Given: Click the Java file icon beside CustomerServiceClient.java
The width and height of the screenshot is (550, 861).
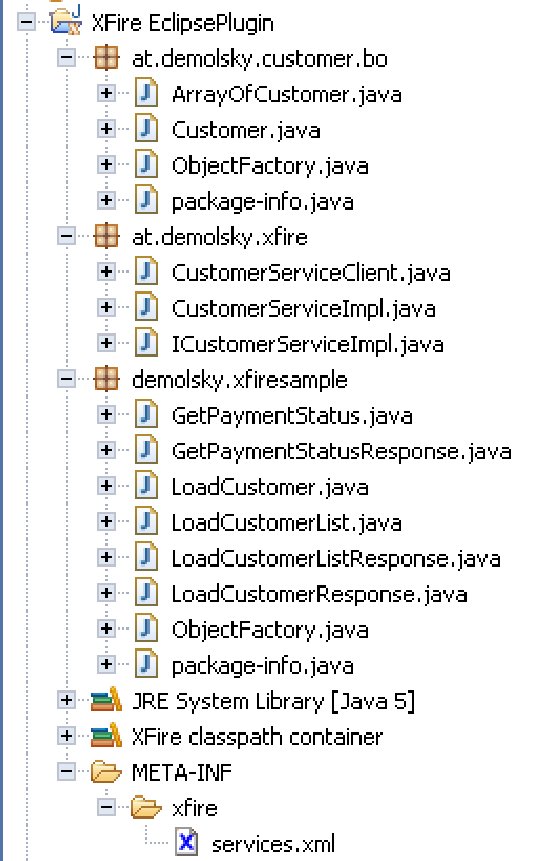Looking at the screenshot, I should [146, 272].
